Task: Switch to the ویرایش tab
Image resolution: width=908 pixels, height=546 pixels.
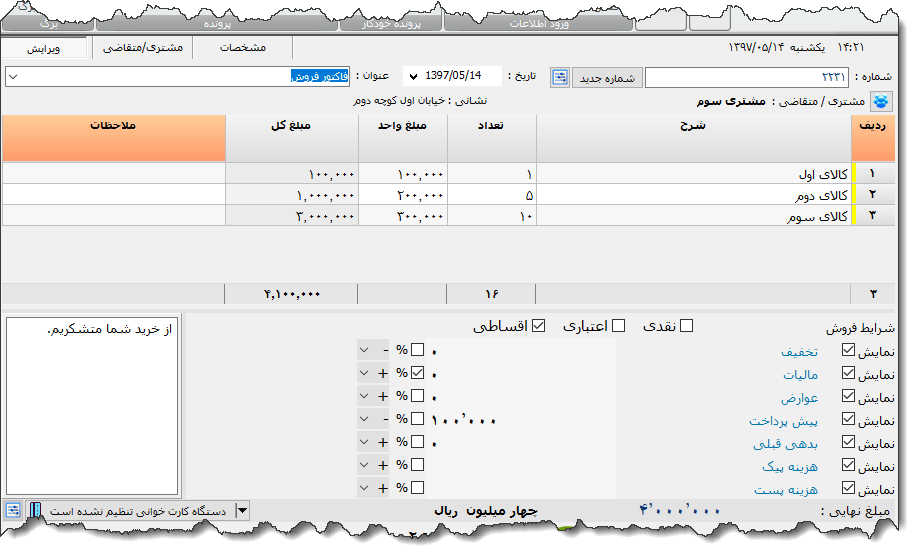Action: (x=45, y=47)
